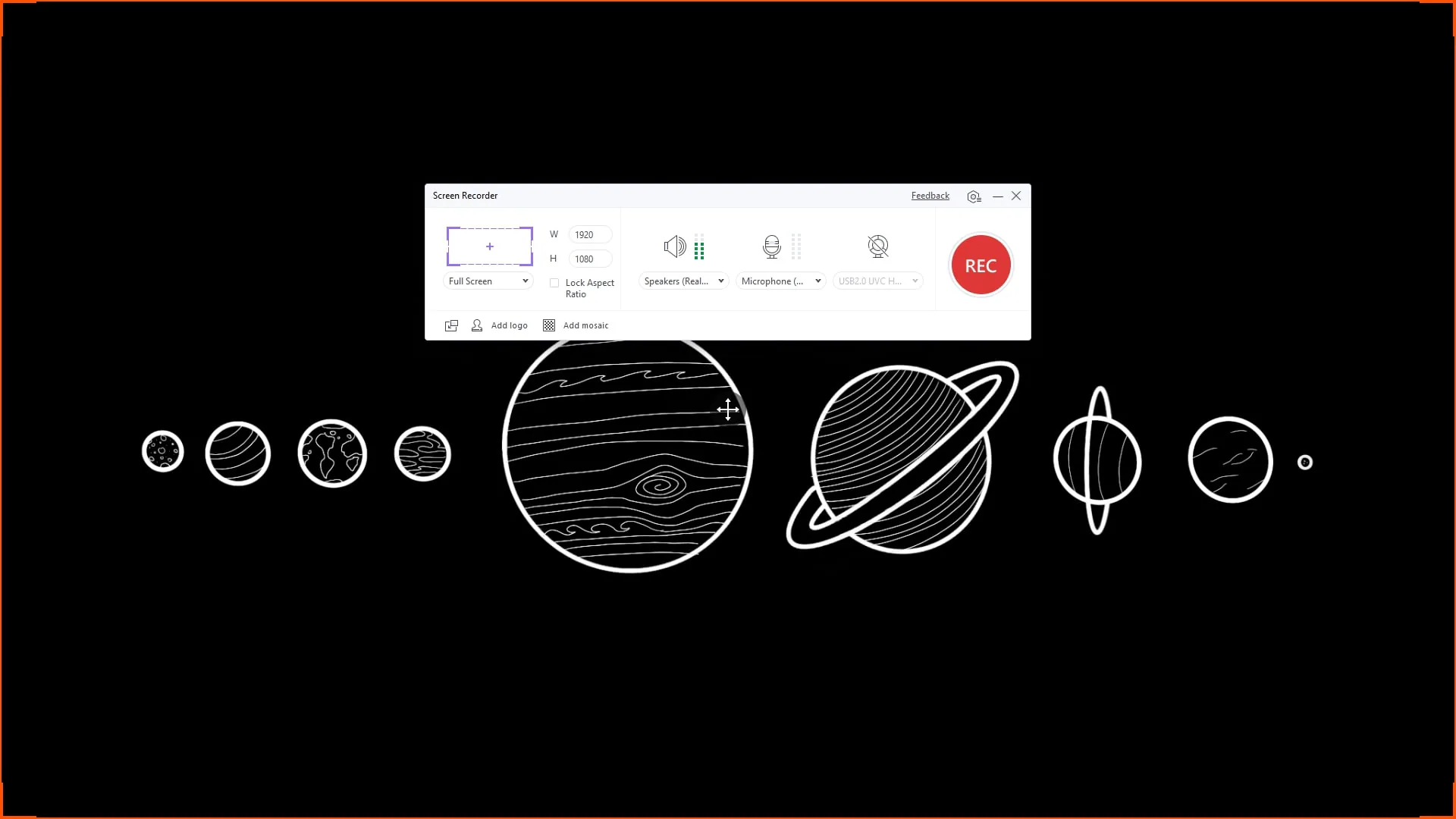Click the microphone input icon
This screenshot has width=1456, height=819.
(770, 247)
